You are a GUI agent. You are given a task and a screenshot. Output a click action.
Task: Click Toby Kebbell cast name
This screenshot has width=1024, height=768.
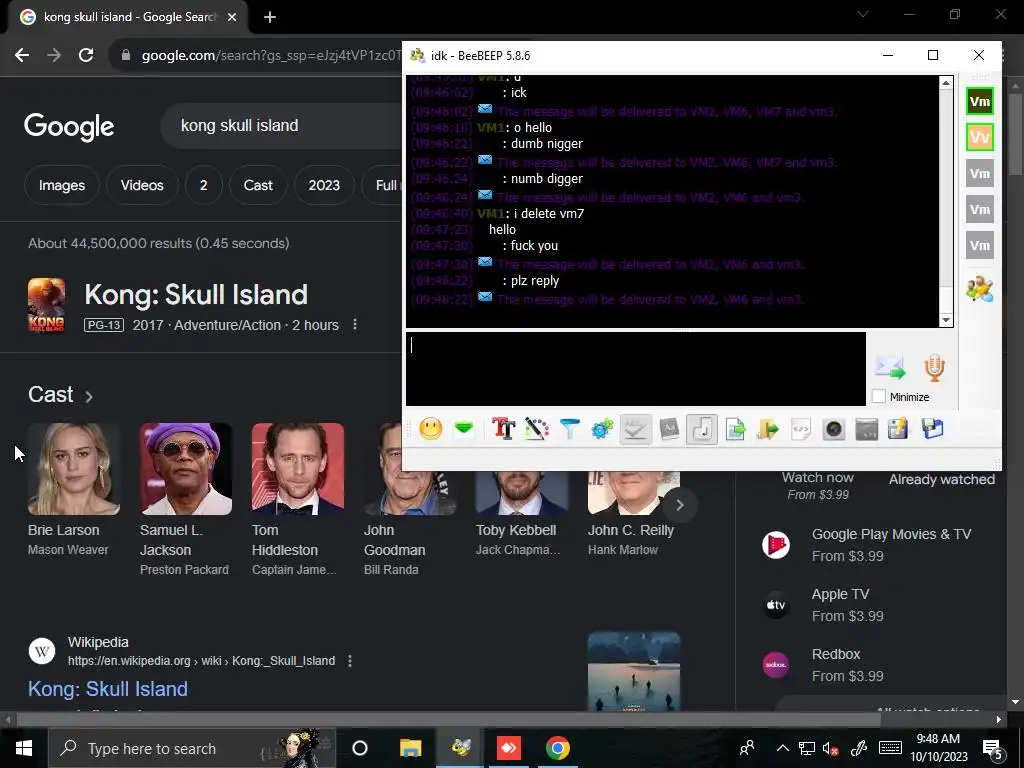[x=516, y=530]
